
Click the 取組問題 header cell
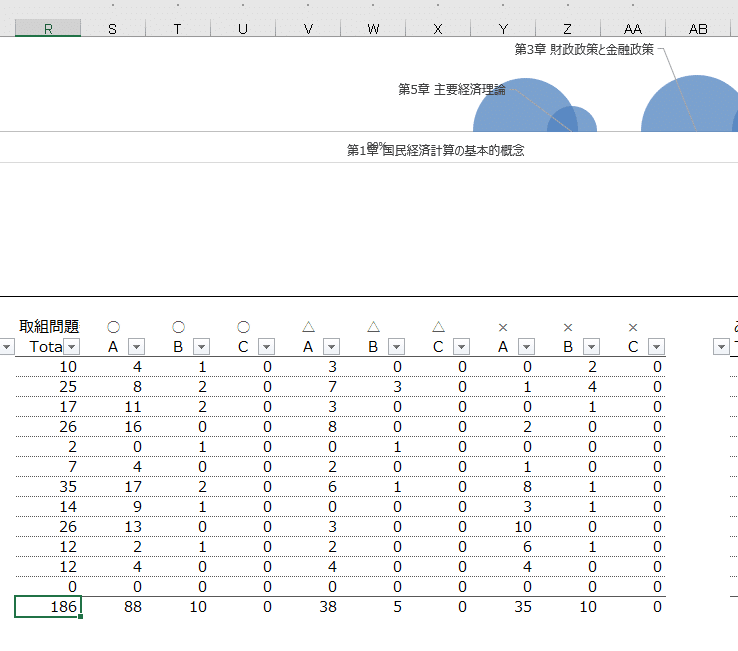point(49,326)
